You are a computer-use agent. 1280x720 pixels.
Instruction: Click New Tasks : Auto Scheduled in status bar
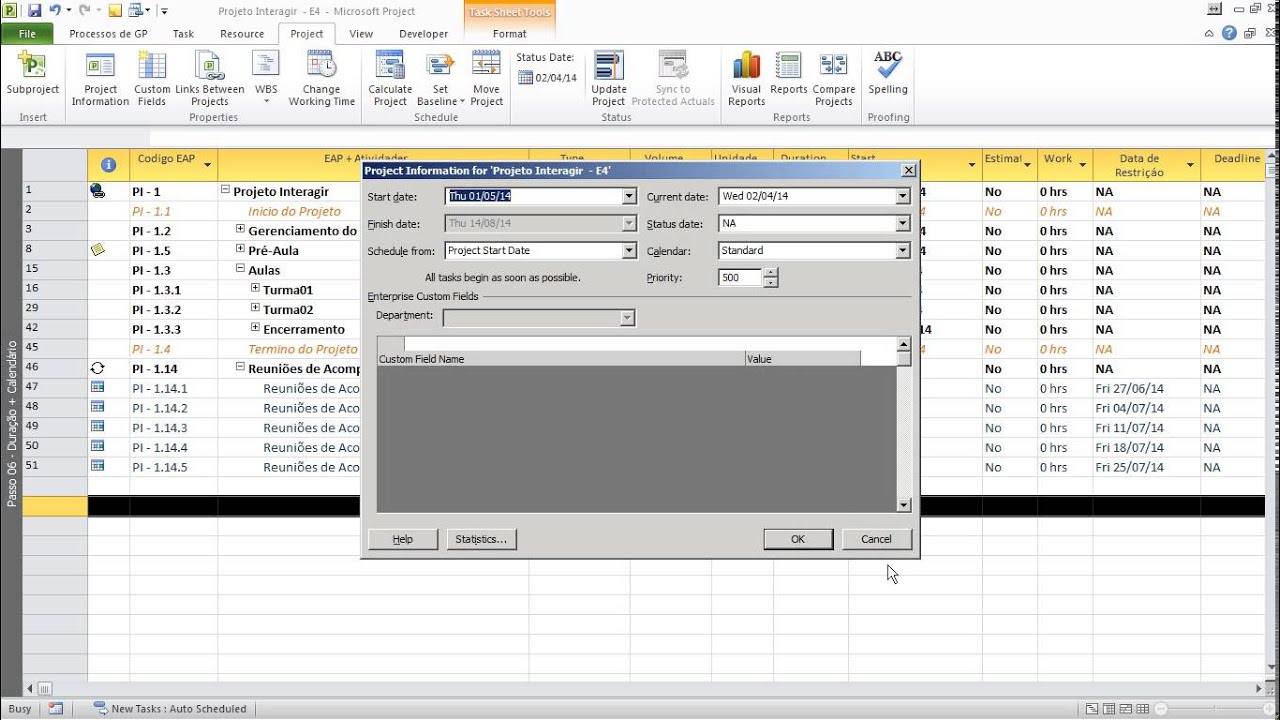[x=170, y=708]
